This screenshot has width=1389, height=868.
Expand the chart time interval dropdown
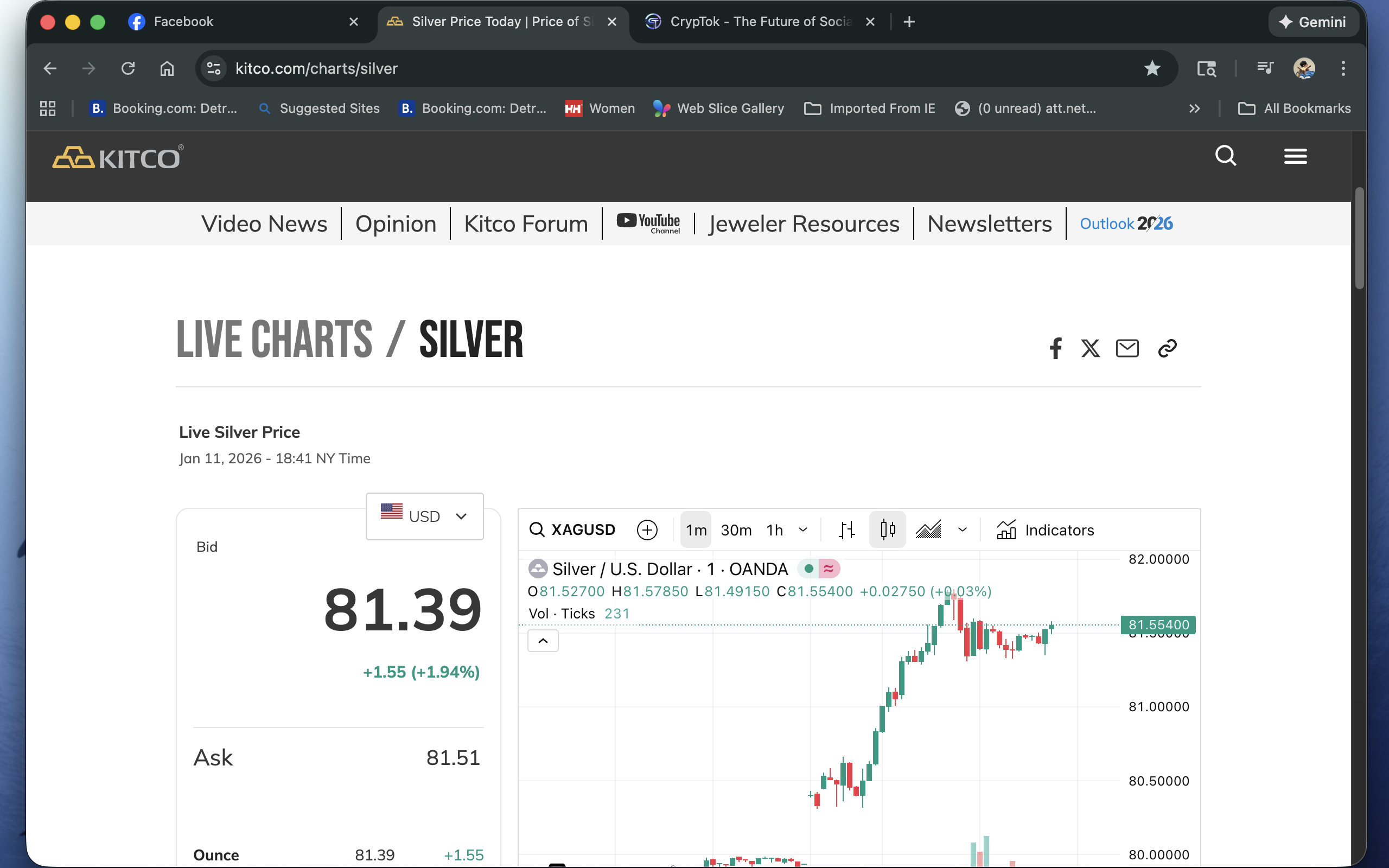point(803,530)
